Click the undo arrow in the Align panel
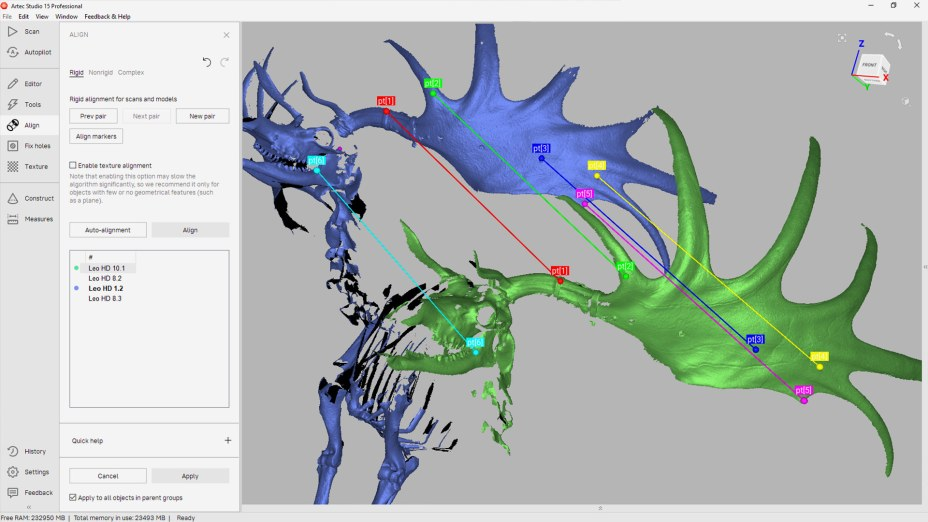The width and height of the screenshot is (928, 522). pyautogui.click(x=207, y=62)
